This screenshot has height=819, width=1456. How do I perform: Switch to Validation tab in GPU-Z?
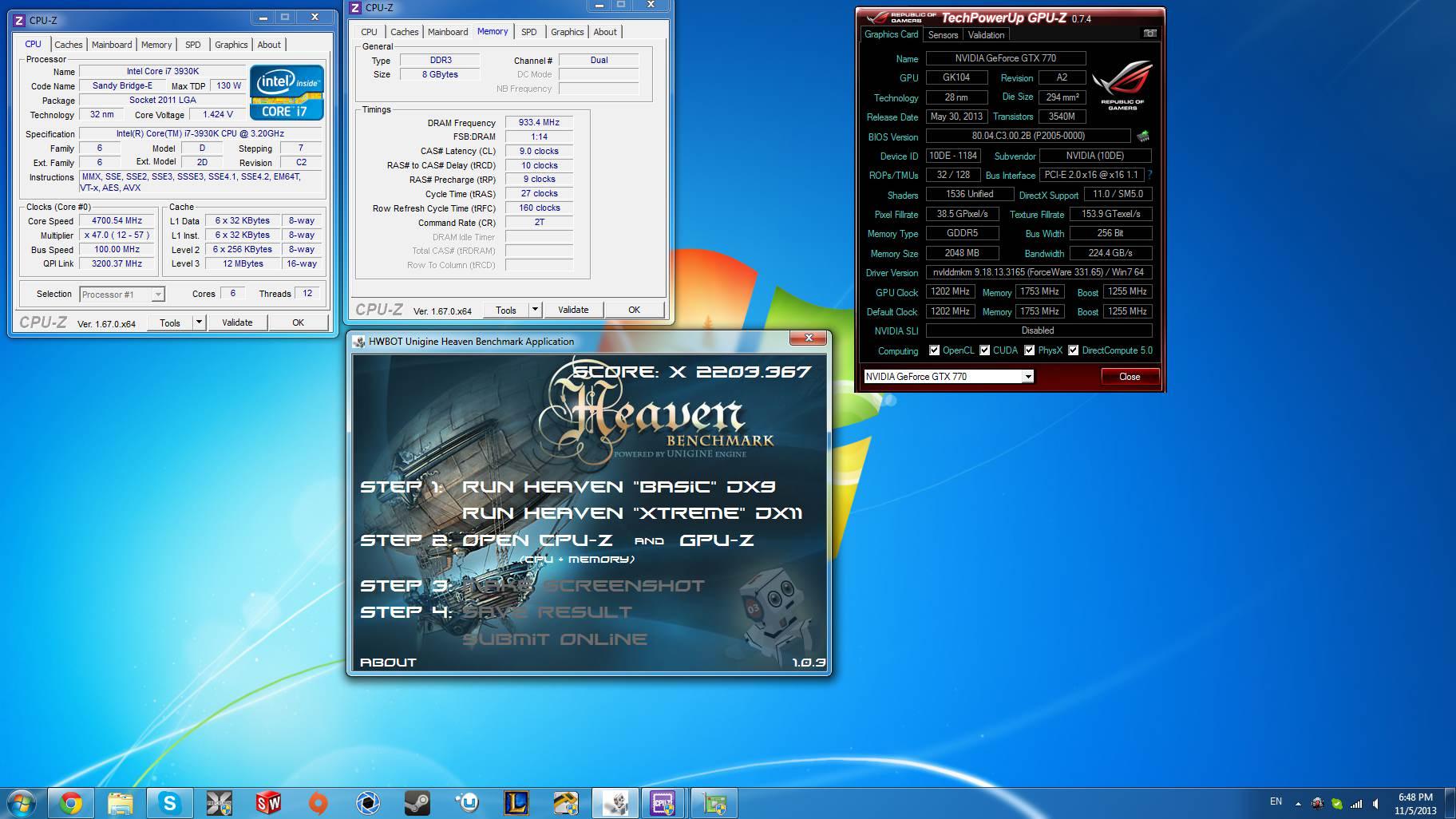pos(986,35)
